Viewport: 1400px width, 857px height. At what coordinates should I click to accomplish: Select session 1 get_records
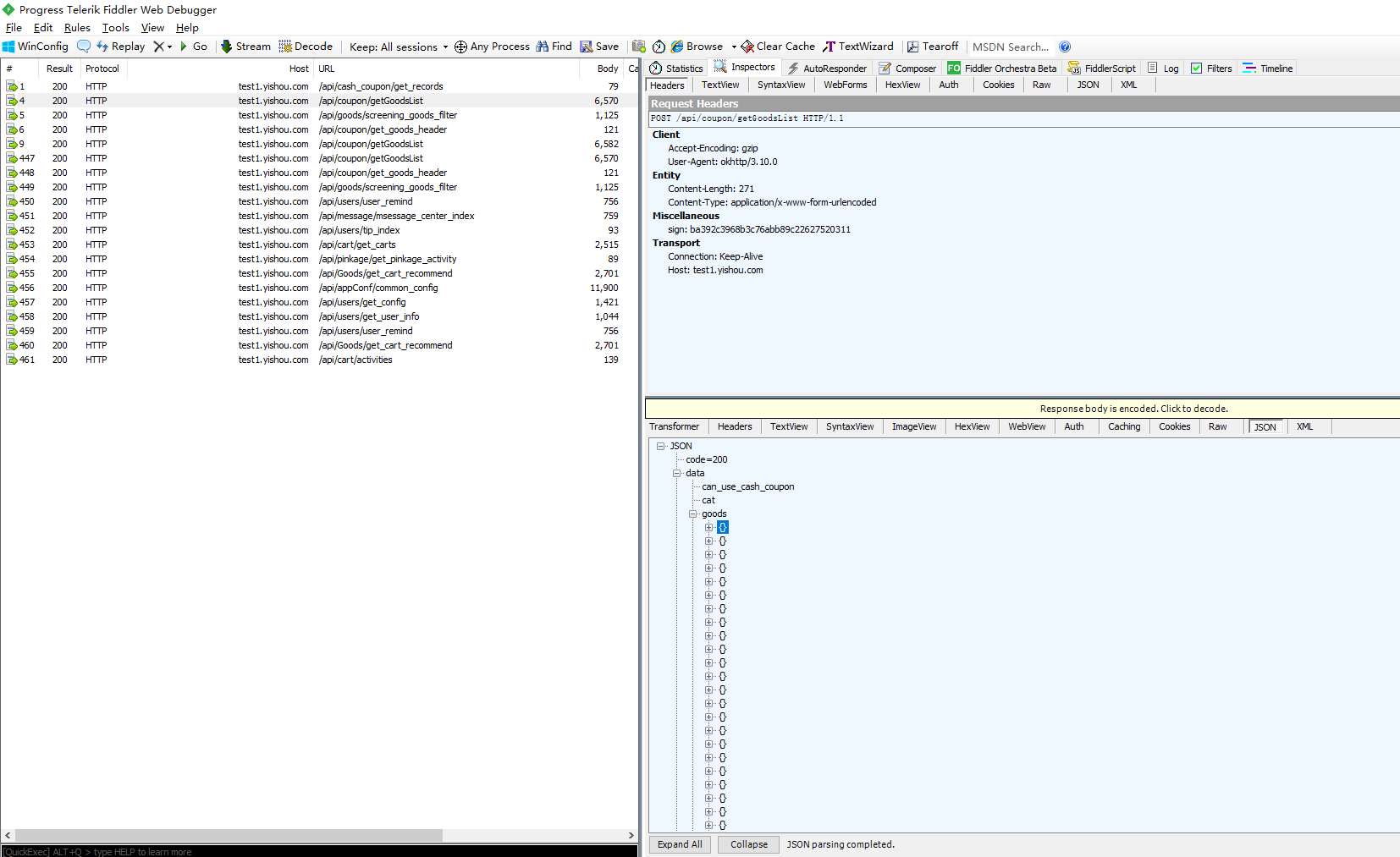point(319,86)
